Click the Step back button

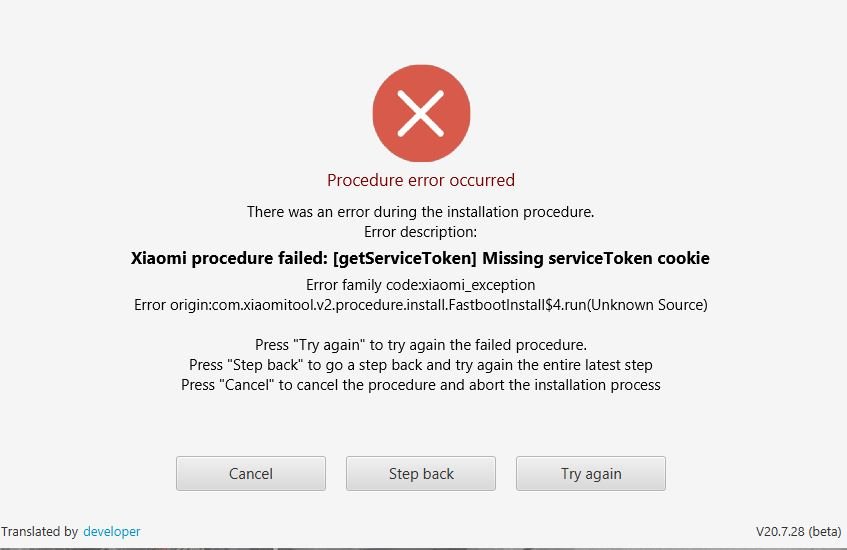(x=421, y=473)
